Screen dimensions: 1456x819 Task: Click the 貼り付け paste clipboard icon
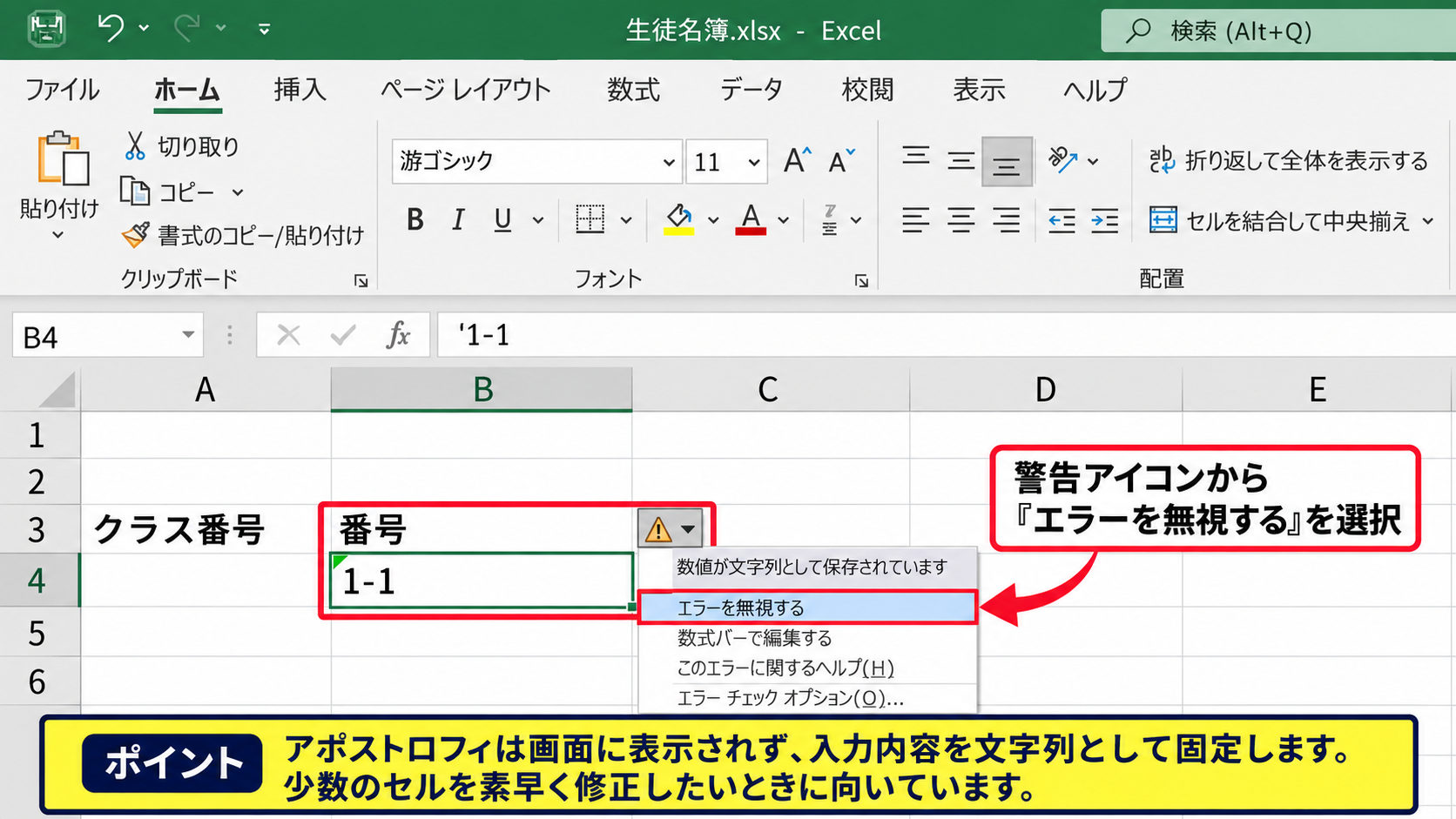pos(63,158)
